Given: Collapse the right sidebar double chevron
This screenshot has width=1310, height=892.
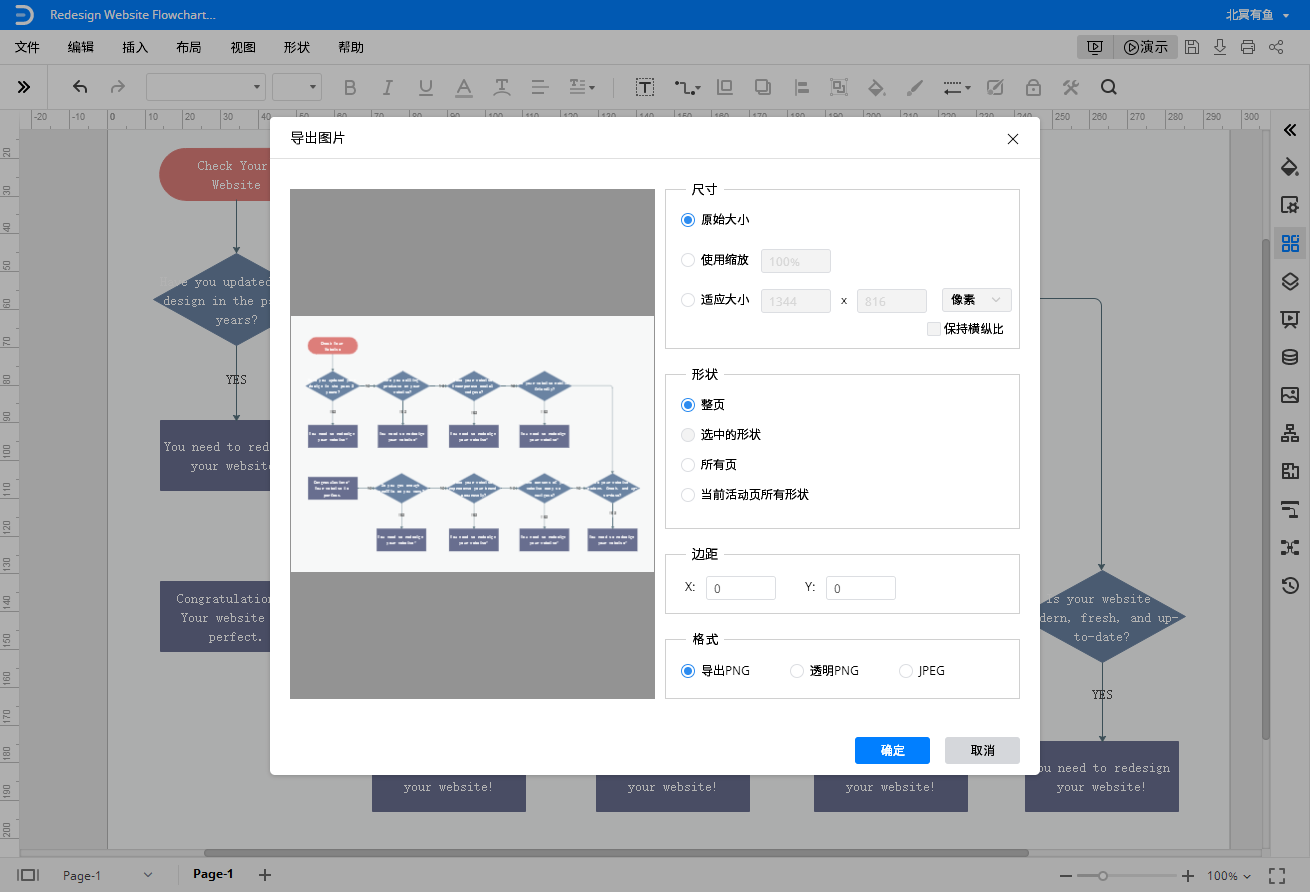Looking at the screenshot, I should (x=1290, y=129).
